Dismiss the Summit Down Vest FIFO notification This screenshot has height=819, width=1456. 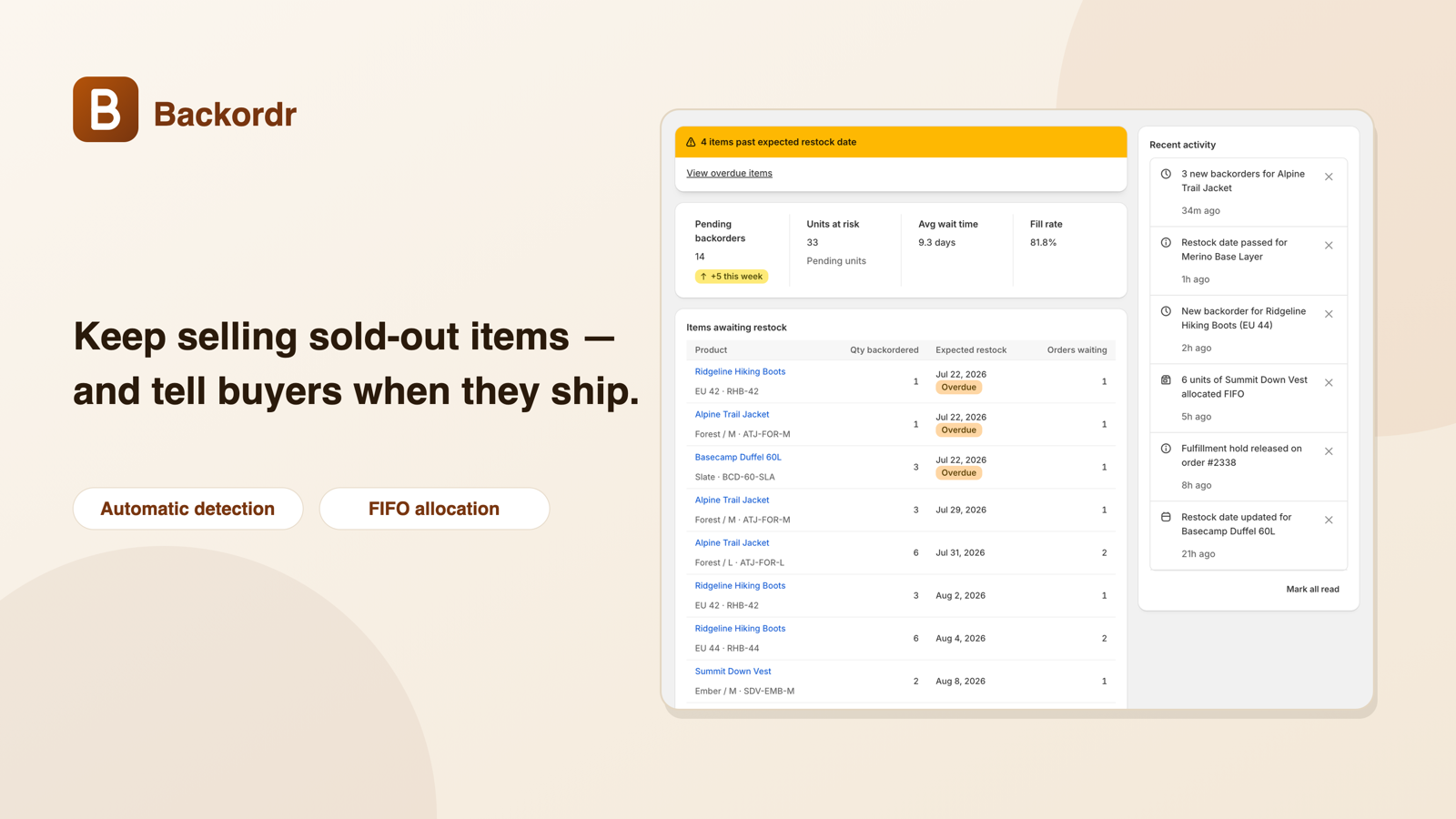click(1329, 383)
